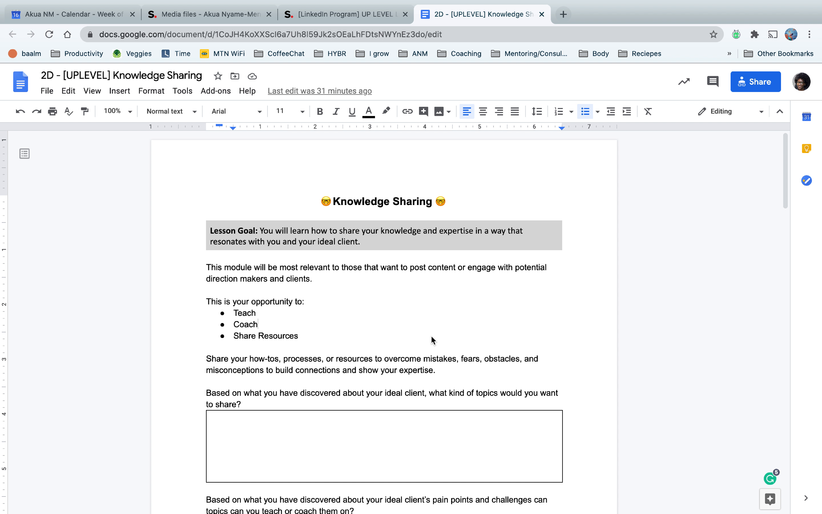Click Clear formatting icon

[x=648, y=111]
